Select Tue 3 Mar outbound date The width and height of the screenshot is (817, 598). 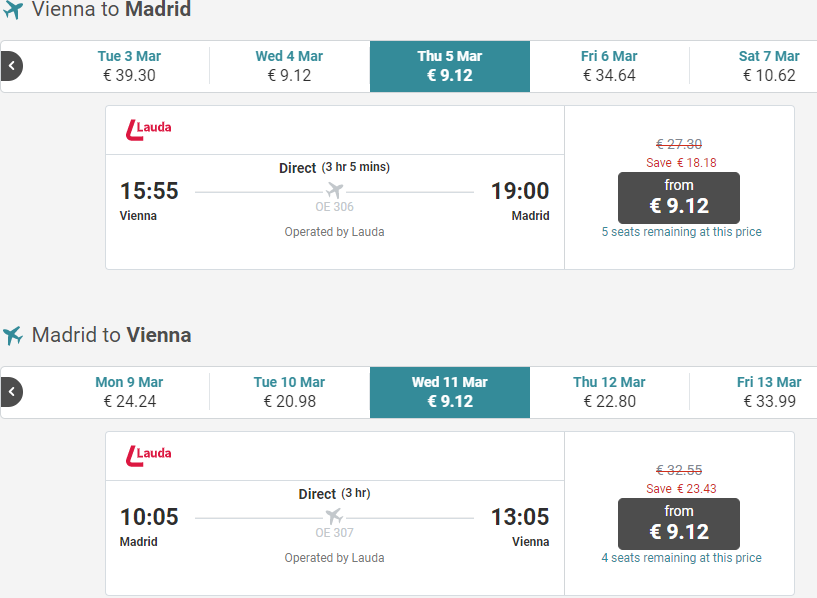(x=129, y=66)
